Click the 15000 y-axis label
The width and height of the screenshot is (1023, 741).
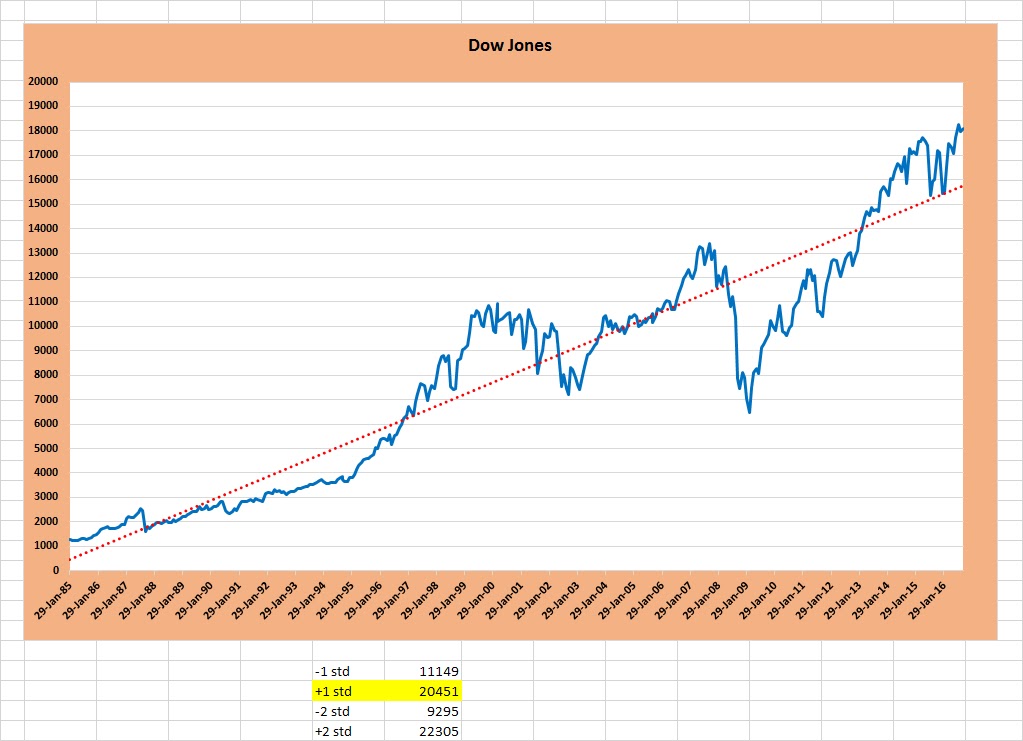point(43,204)
